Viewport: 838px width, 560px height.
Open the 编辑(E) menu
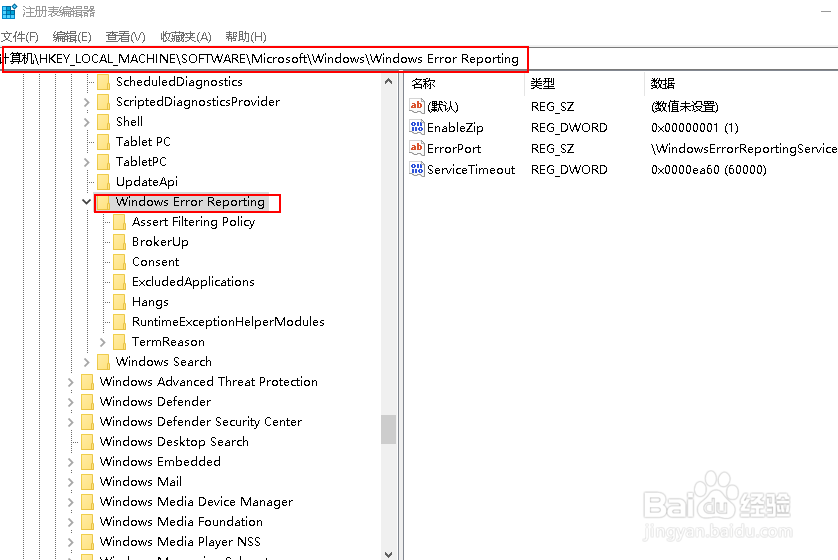coord(72,36)
